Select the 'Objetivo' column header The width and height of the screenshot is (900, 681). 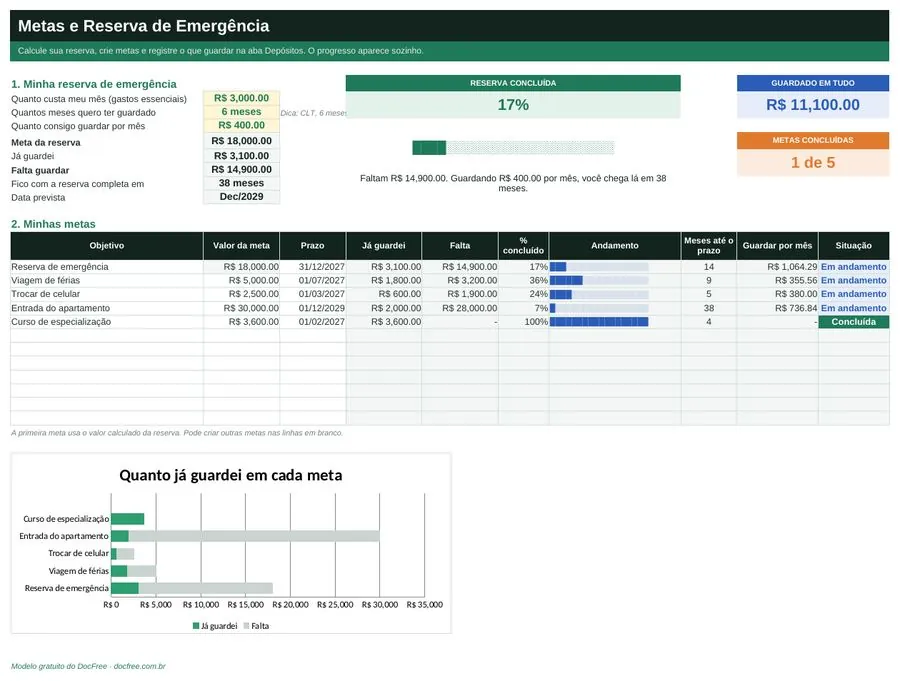pyautogui.click(x=107, y=246)
